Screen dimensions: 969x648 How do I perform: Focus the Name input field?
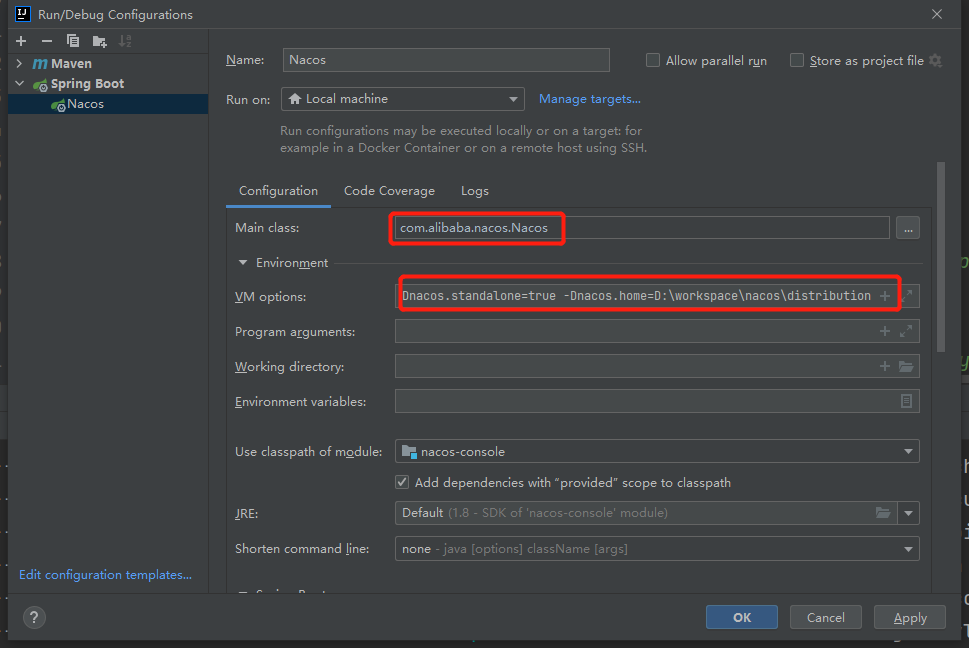(446, 60)
